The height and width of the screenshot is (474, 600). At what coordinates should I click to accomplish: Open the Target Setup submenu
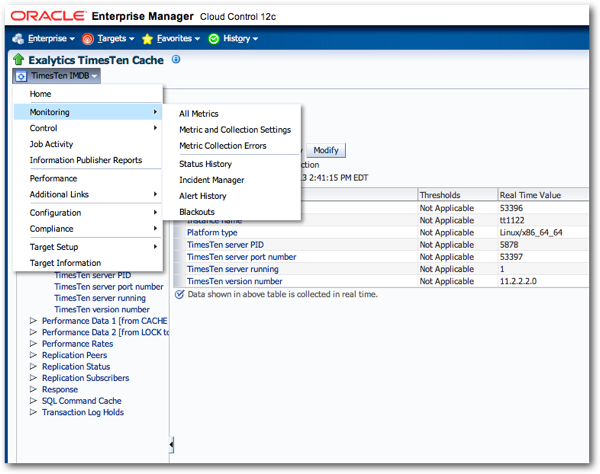[x=88, y=247]
